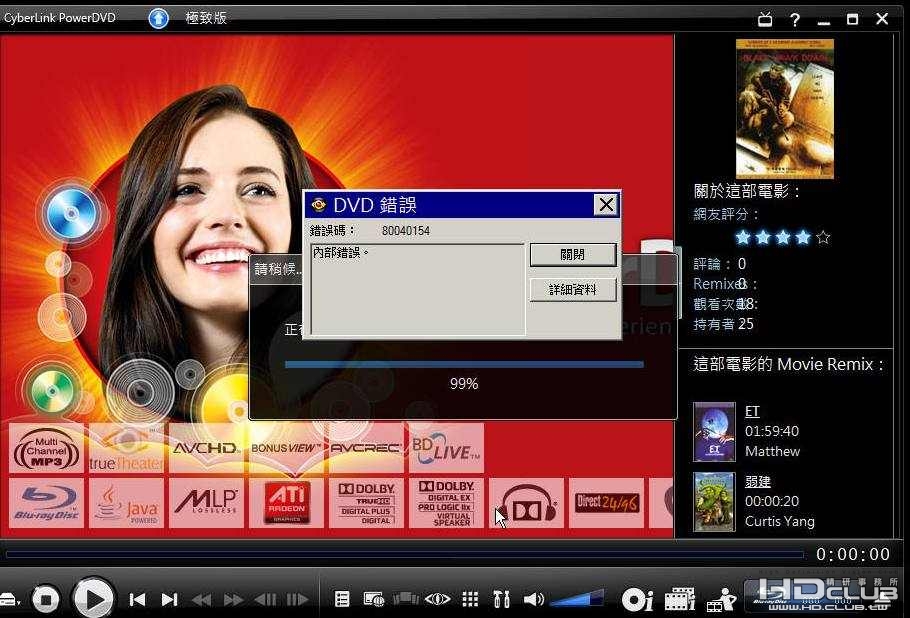Jump to the previous chapter
The height and width of the screenshot is (618, 910).
coord(137,599)
